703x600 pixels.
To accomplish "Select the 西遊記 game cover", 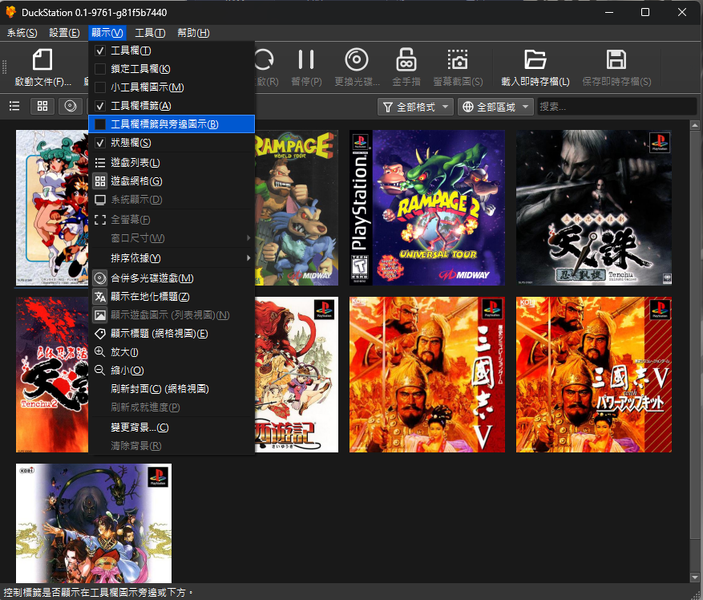I will point(296,374).
